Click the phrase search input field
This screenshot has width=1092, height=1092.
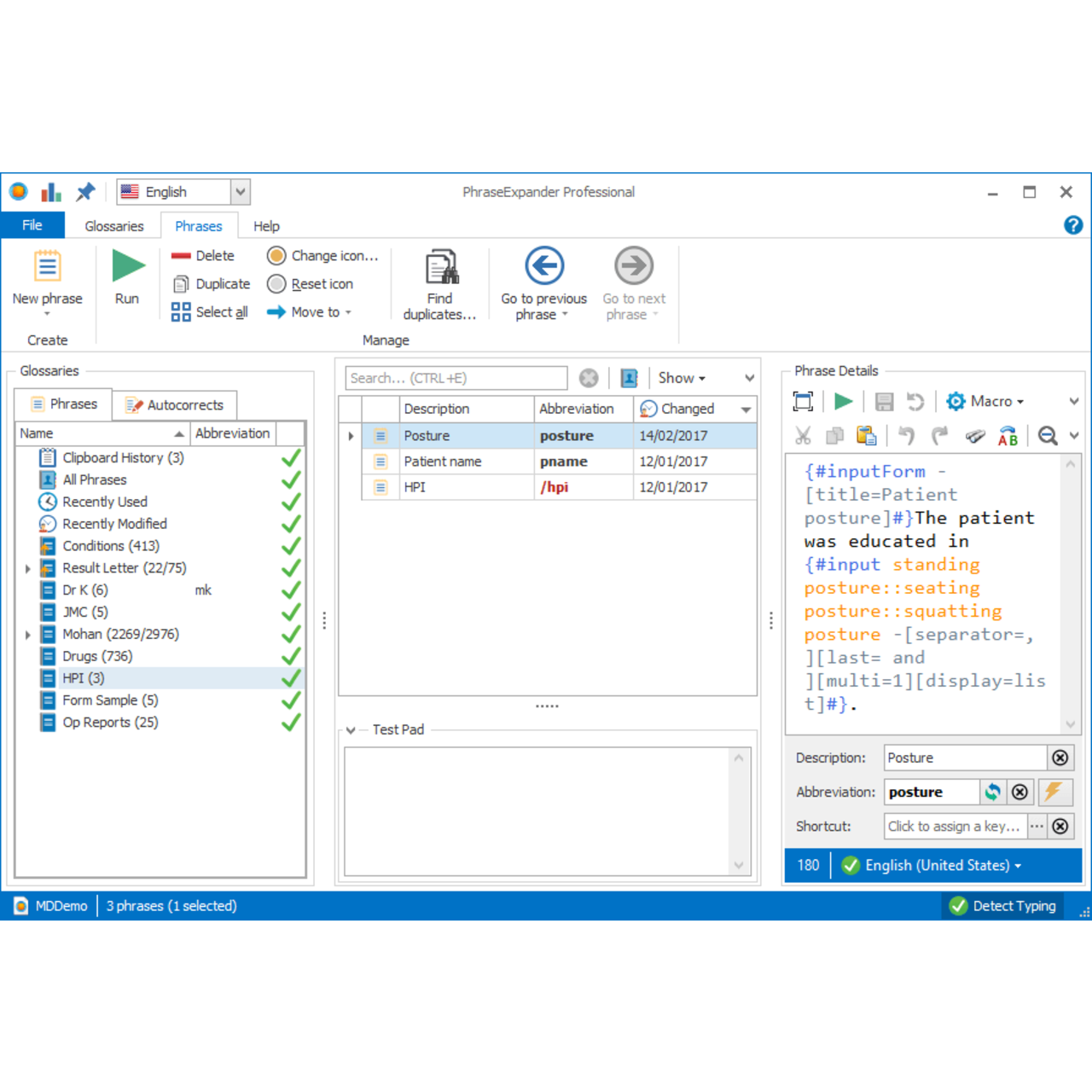(456, 378)
